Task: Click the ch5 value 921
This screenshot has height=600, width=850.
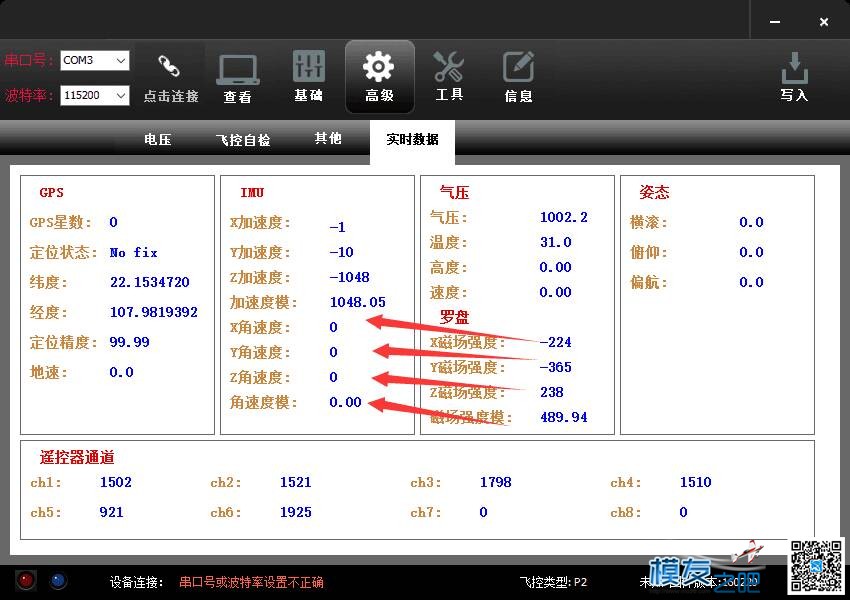Action: 111,512
